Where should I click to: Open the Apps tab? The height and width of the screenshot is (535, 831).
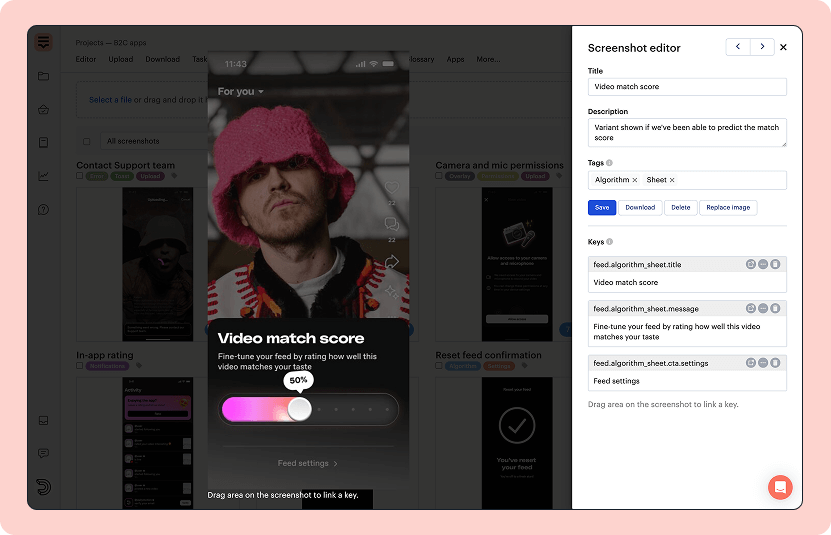pyautogui.click(x=455, y=59)
